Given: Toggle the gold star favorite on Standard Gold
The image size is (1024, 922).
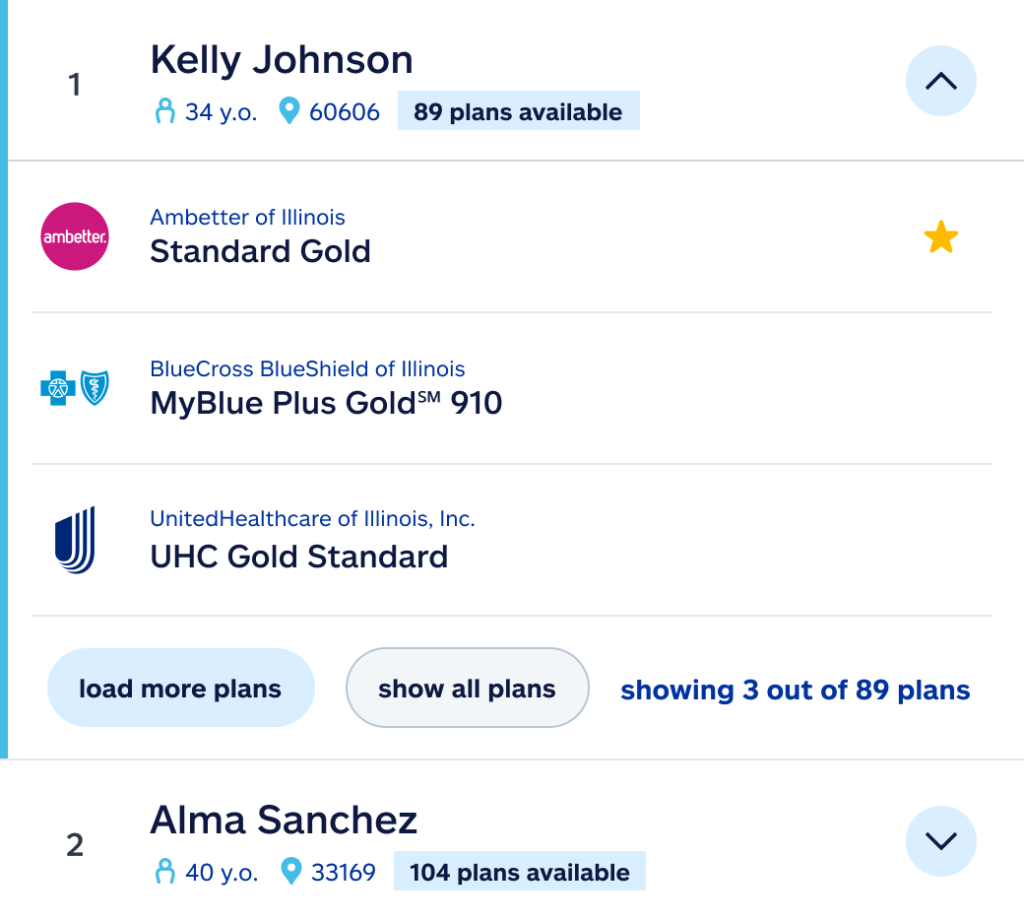Looking at the screenshot, I should [940, 238].
